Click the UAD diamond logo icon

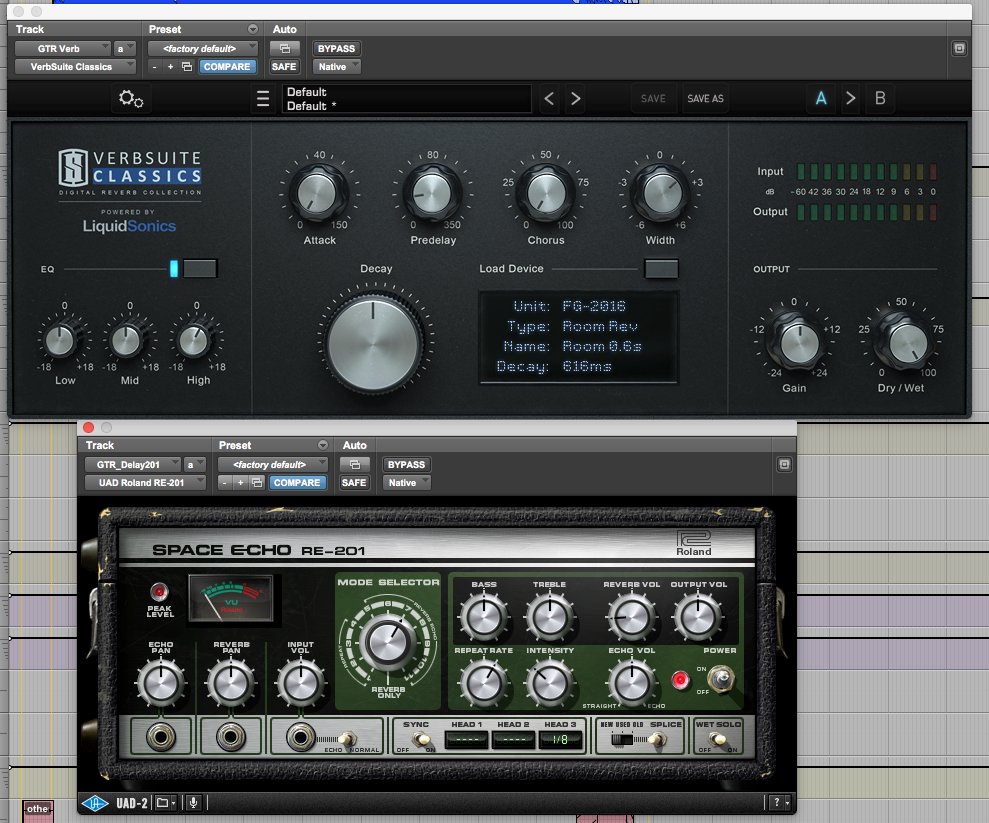click(95, 803)
